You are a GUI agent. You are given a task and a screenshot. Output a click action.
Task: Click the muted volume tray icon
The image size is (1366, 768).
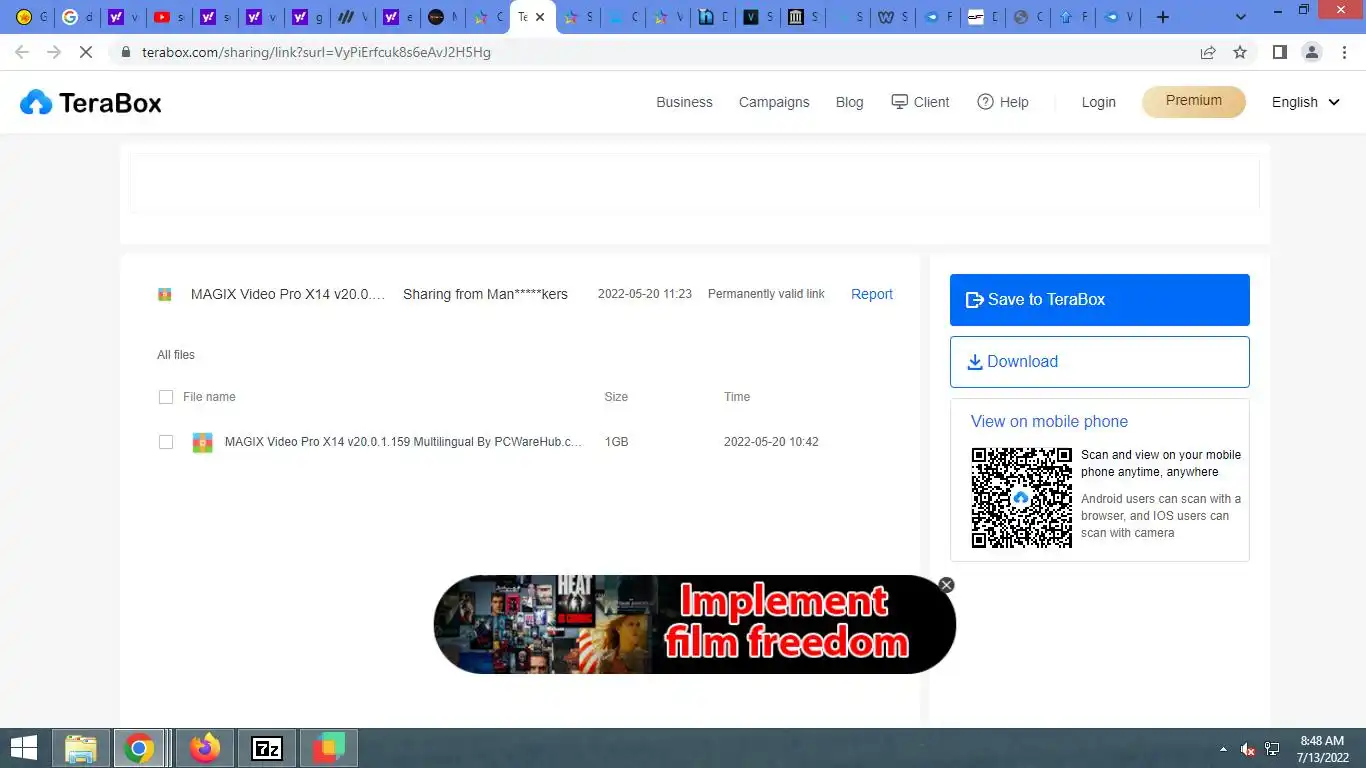[1248, 749]
